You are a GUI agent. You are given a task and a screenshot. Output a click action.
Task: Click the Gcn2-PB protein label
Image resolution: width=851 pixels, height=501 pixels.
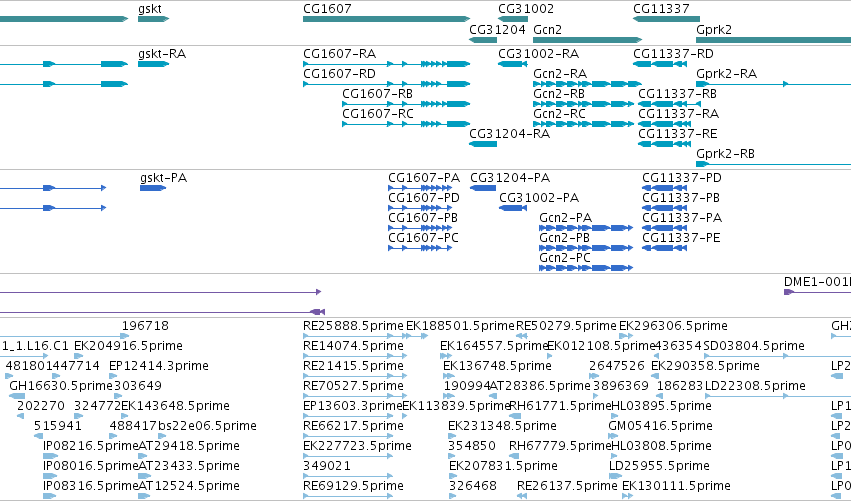[564, 238]
